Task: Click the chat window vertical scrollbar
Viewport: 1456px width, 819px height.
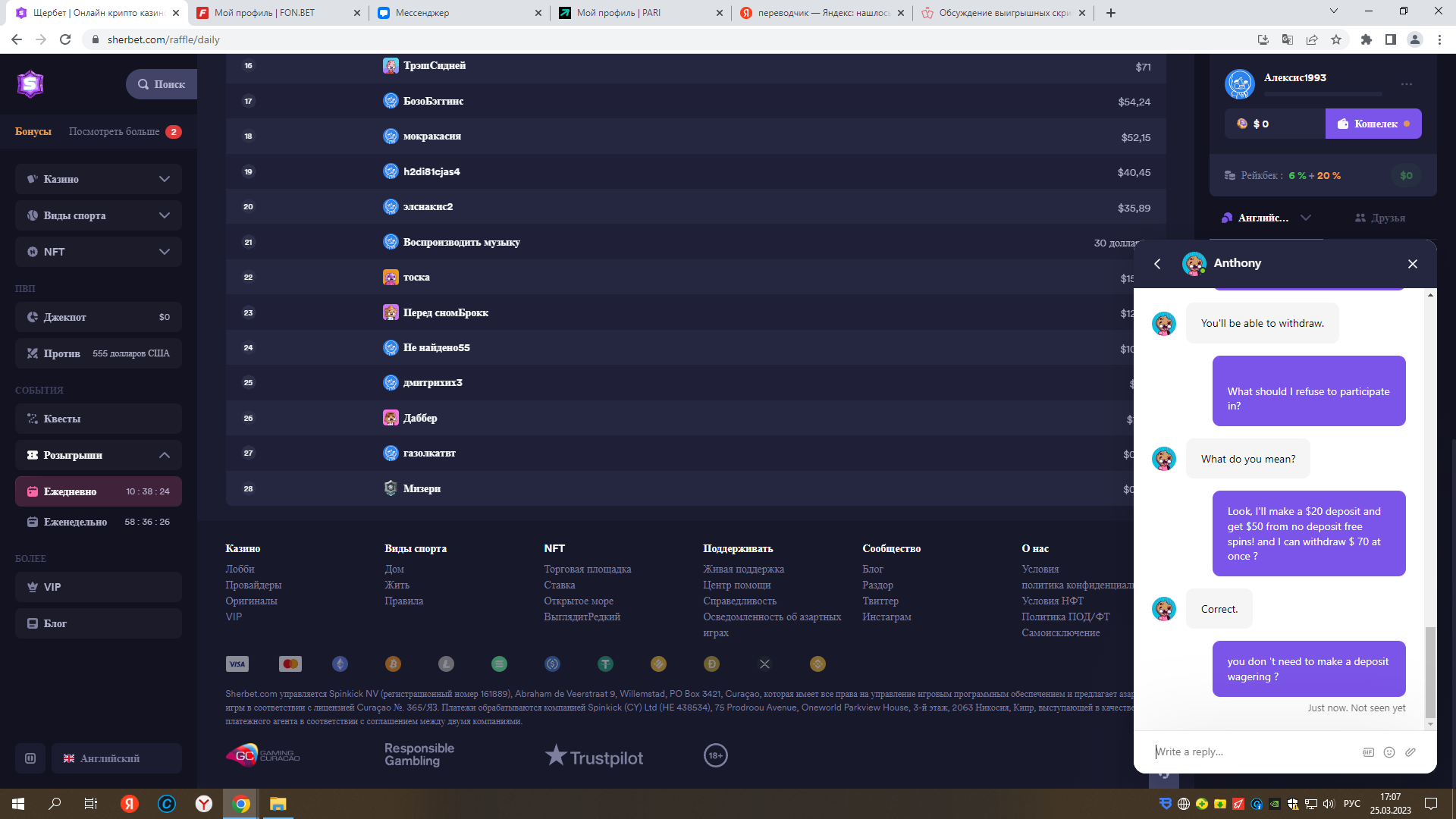Action: point(1430,671)
